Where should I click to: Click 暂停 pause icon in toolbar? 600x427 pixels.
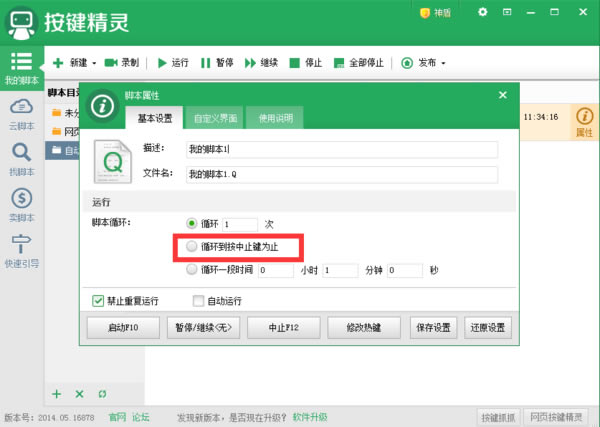(206, 62)
